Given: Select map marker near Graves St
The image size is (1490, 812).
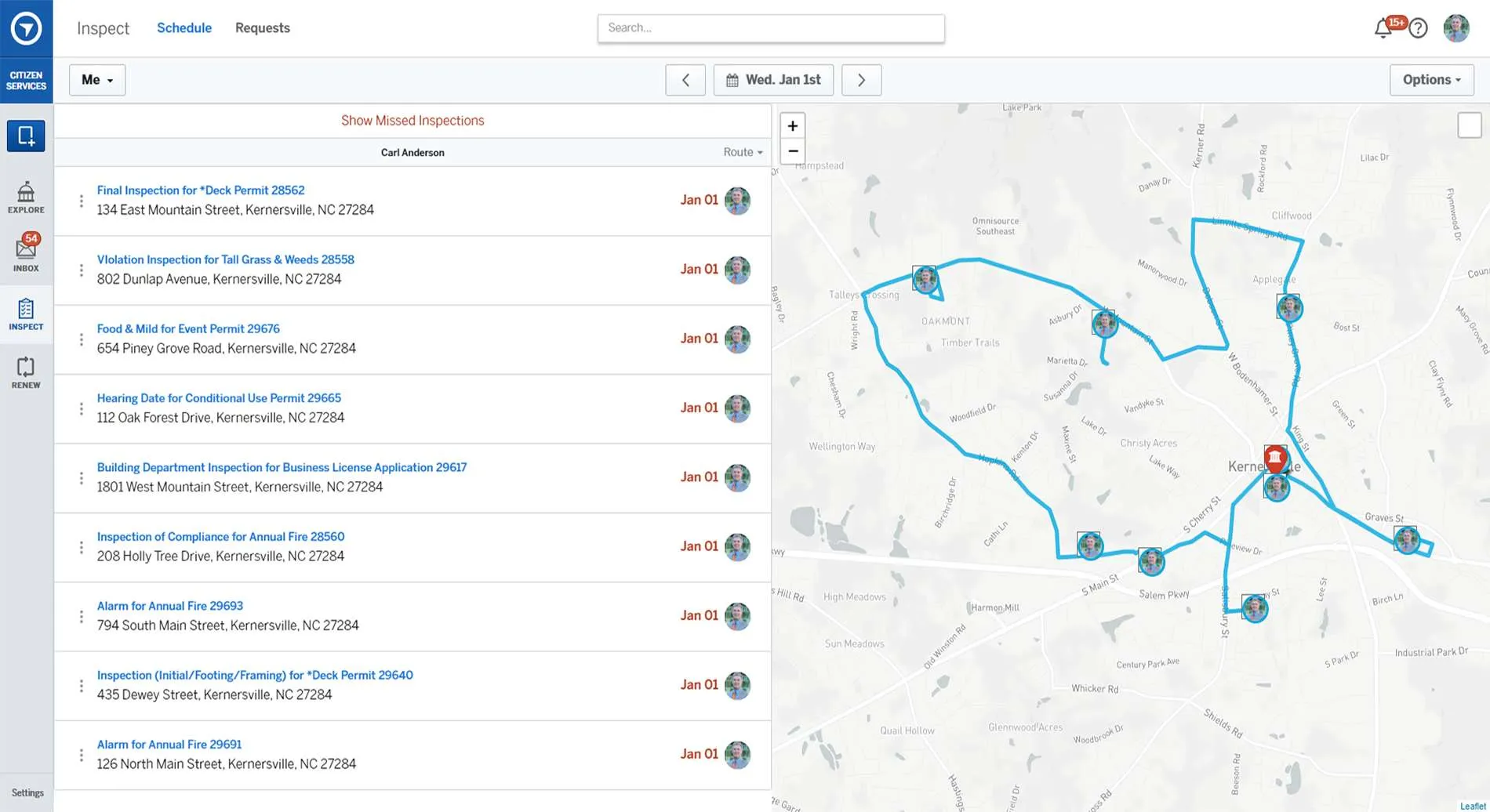Looking at the screenshot, I should point(1406,539).
